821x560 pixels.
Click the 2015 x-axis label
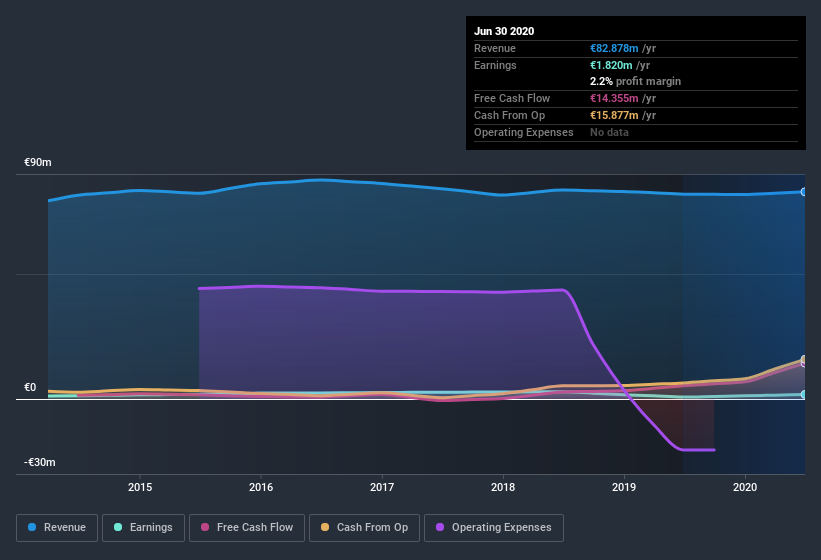(x=140, y=487)
